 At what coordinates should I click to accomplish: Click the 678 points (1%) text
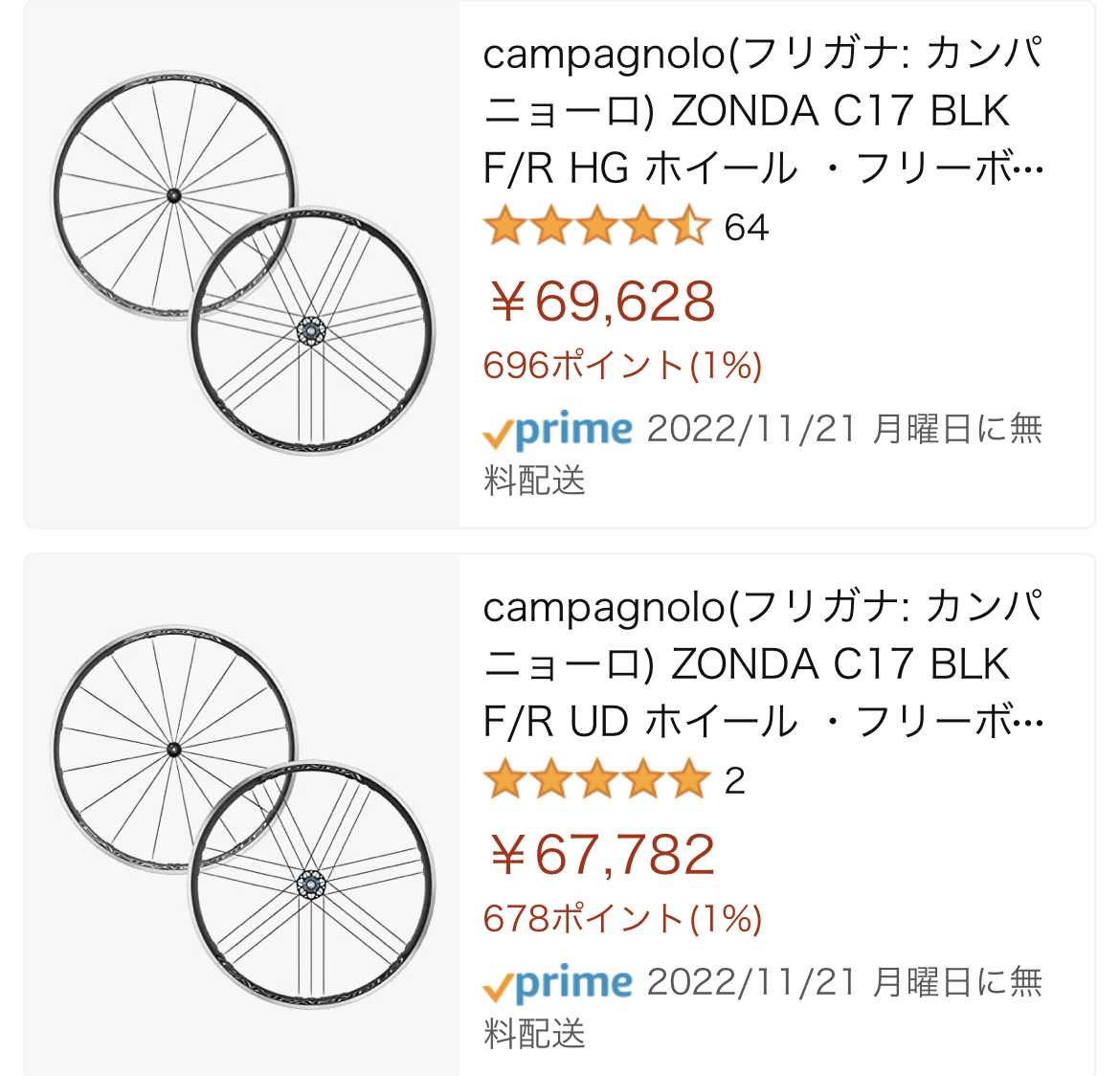622,919
